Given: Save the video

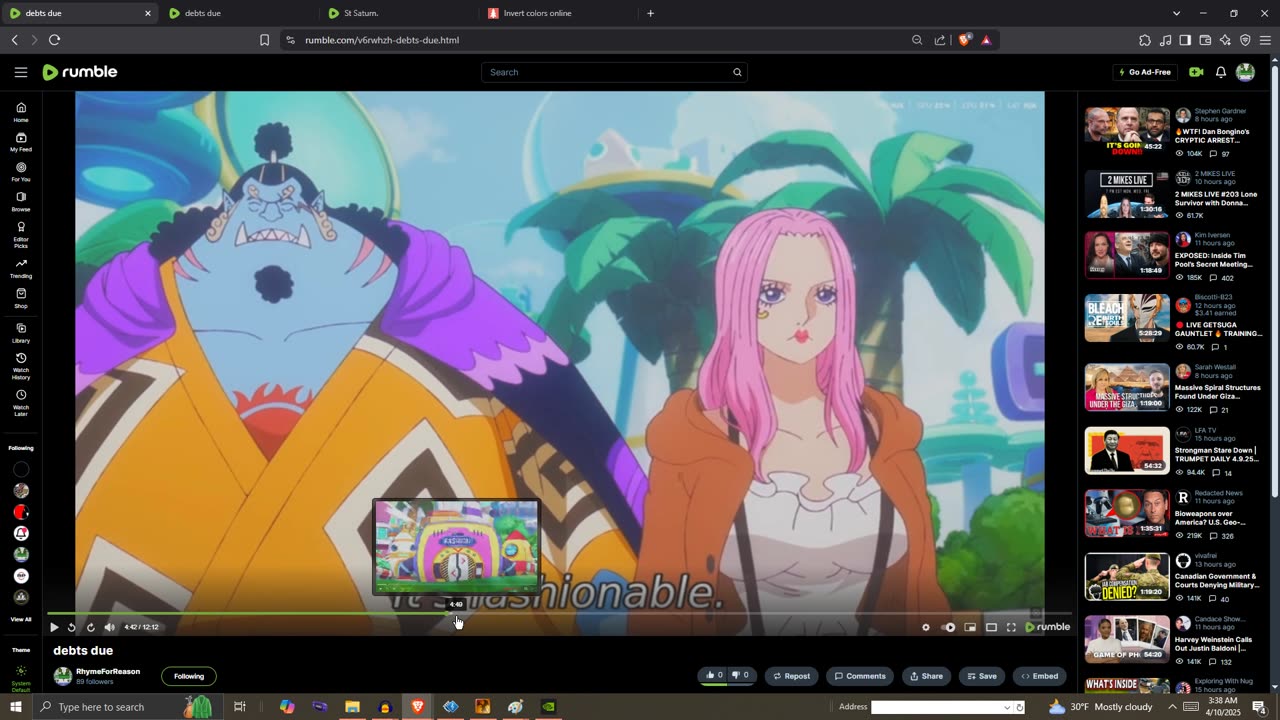Looking at the screenshot, I should (981, 676).
